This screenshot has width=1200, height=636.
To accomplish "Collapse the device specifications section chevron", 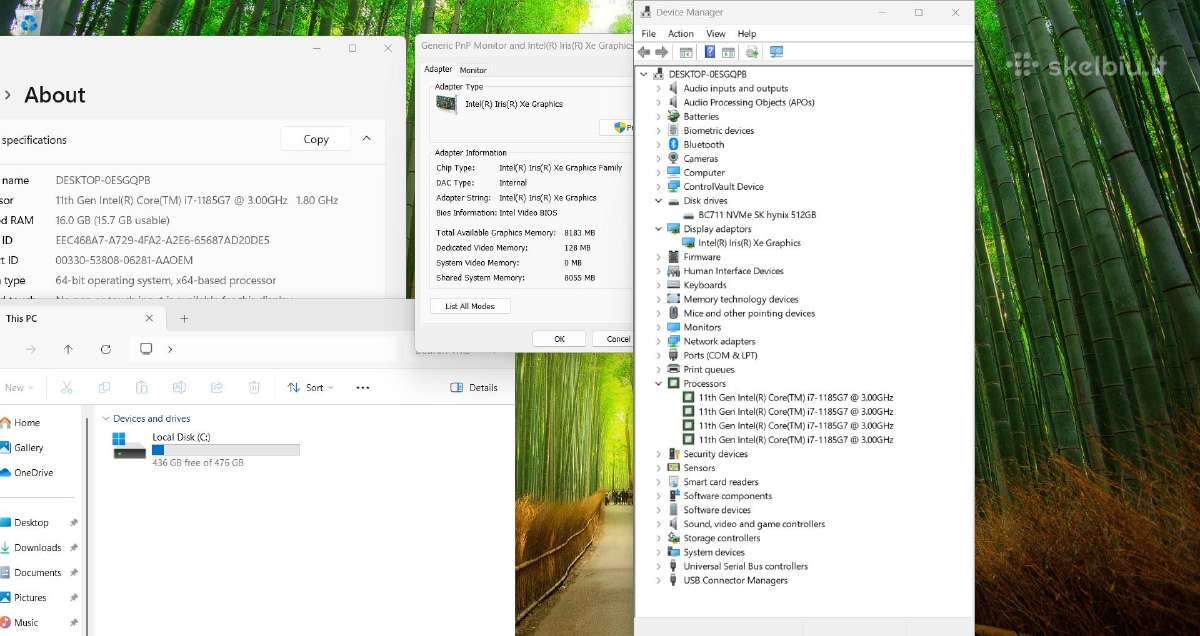I will [367, 139].
